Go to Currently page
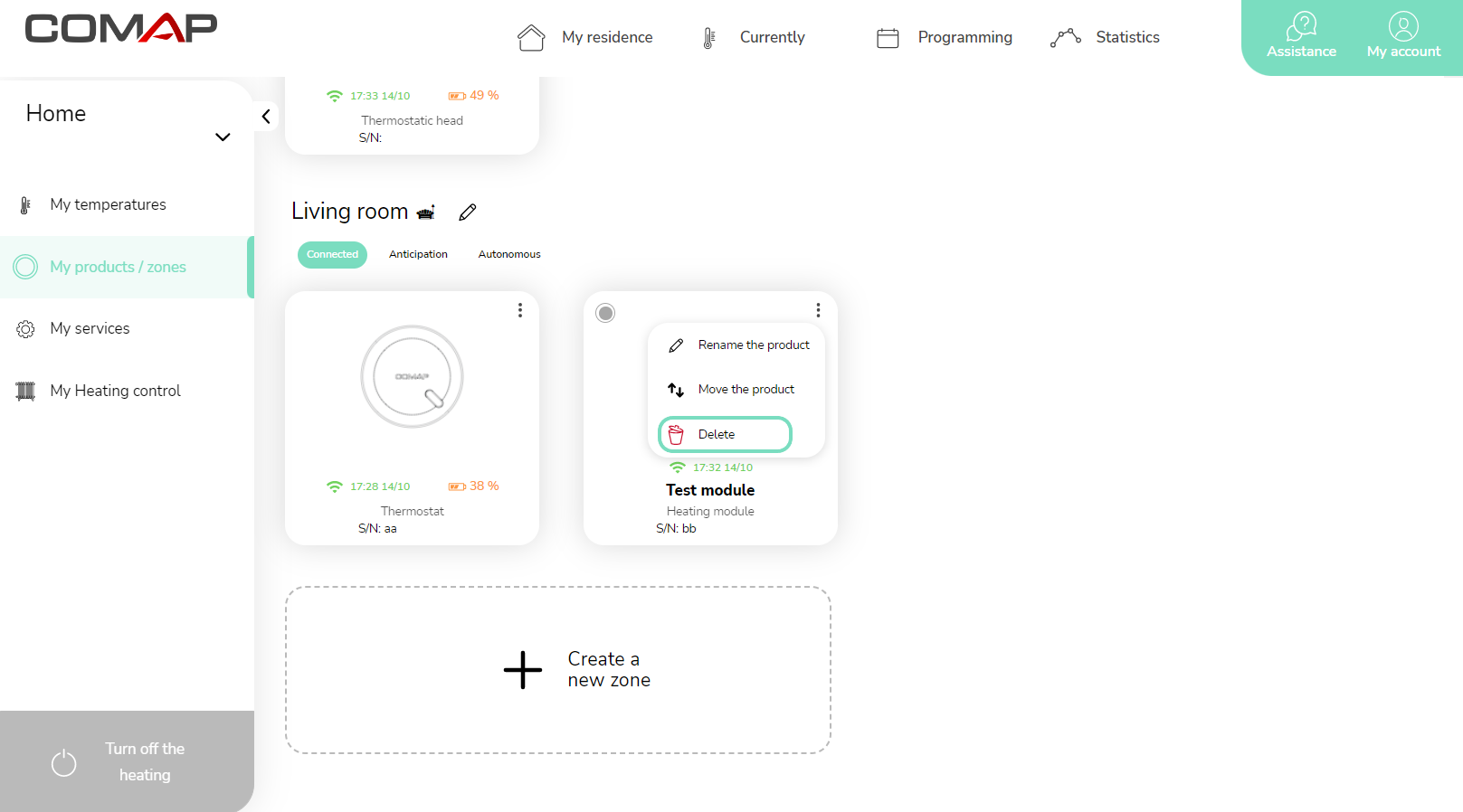 772,37
